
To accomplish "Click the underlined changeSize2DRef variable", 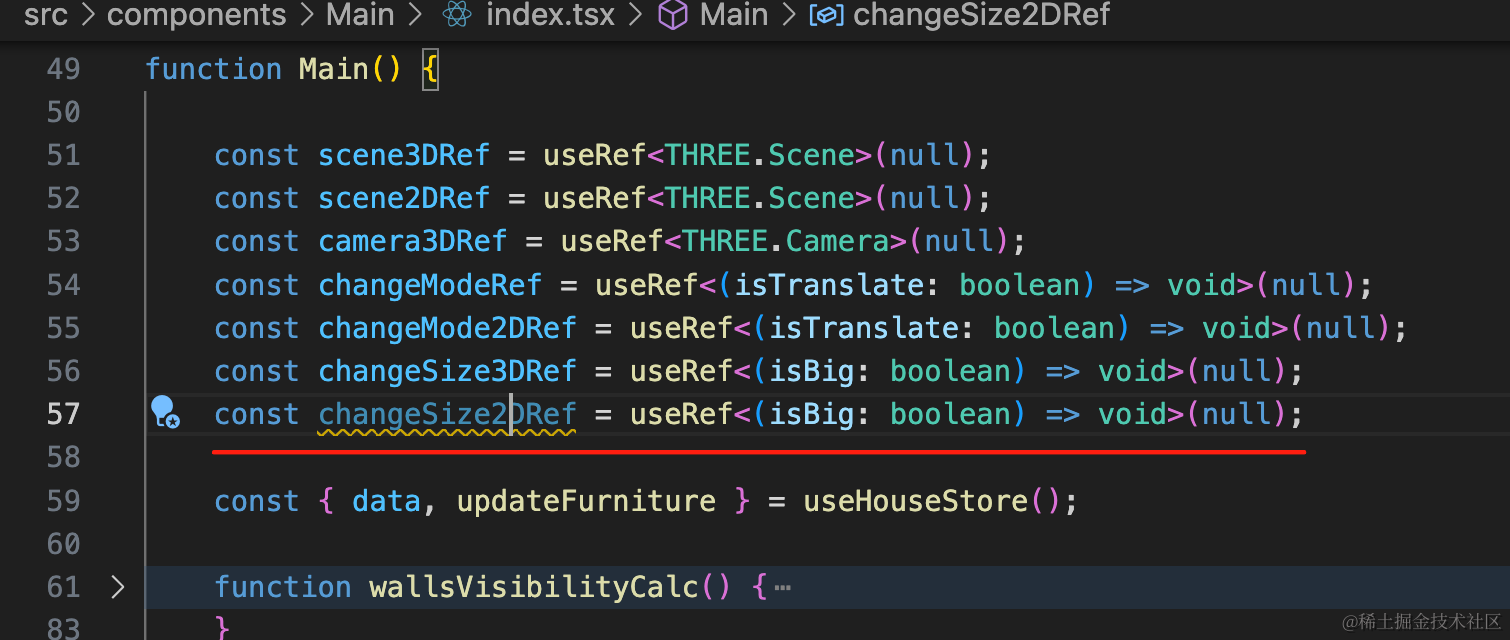I will pos(447,414).
